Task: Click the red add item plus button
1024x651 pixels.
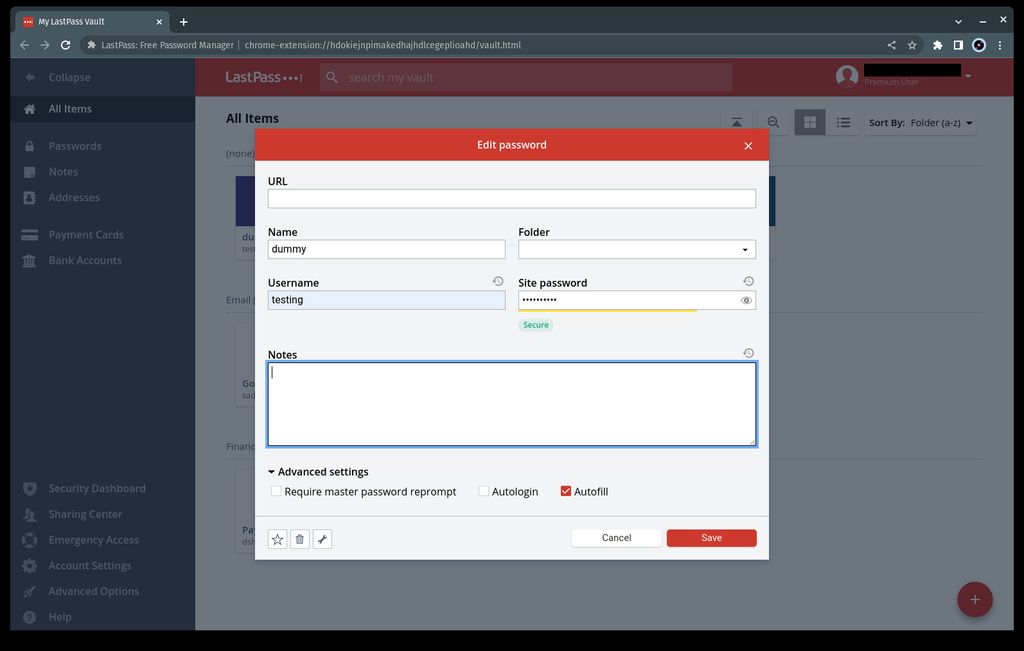Action: pos(974,599)
